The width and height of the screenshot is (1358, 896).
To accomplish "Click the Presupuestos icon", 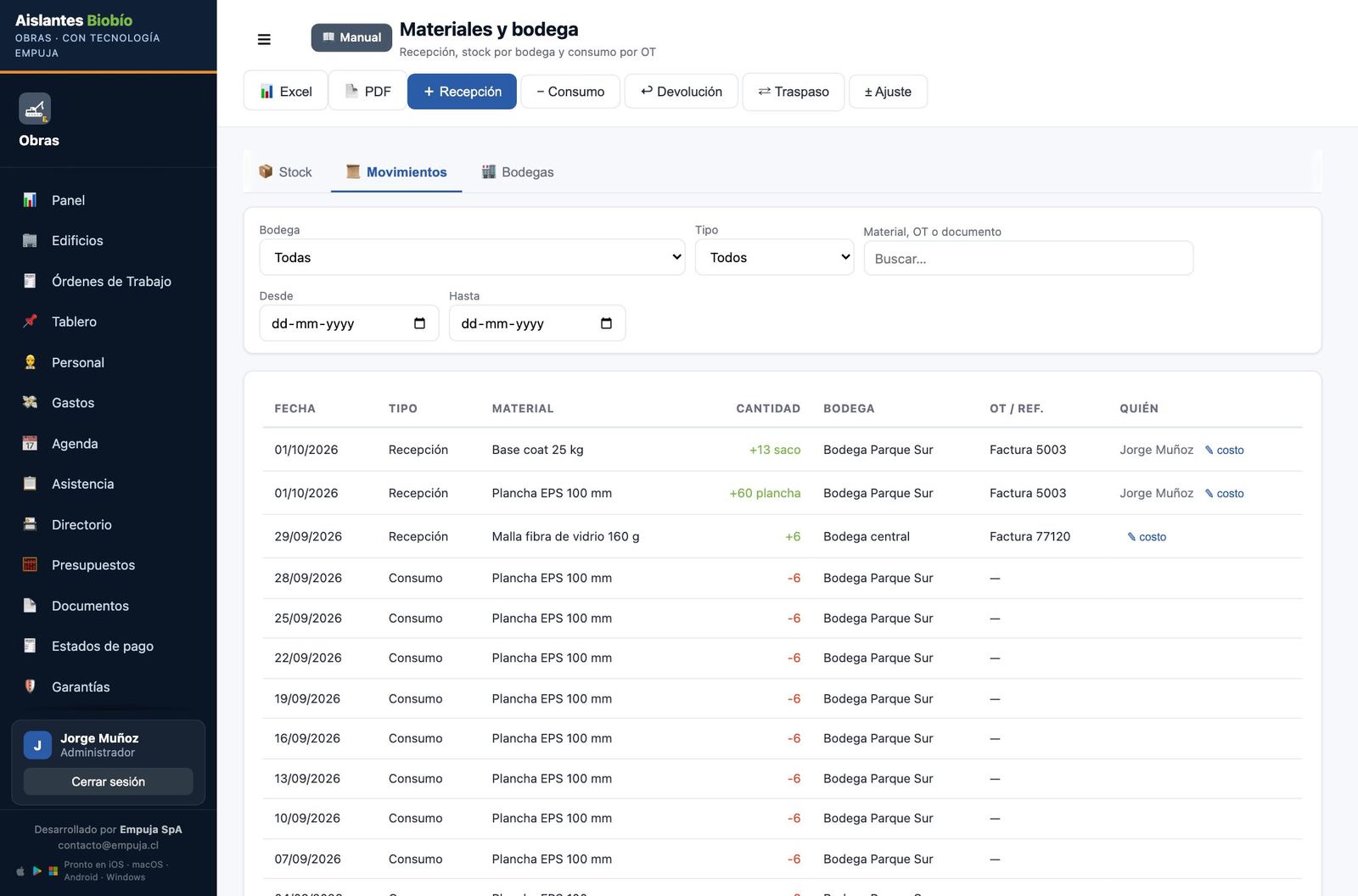I will click(30, 565).
